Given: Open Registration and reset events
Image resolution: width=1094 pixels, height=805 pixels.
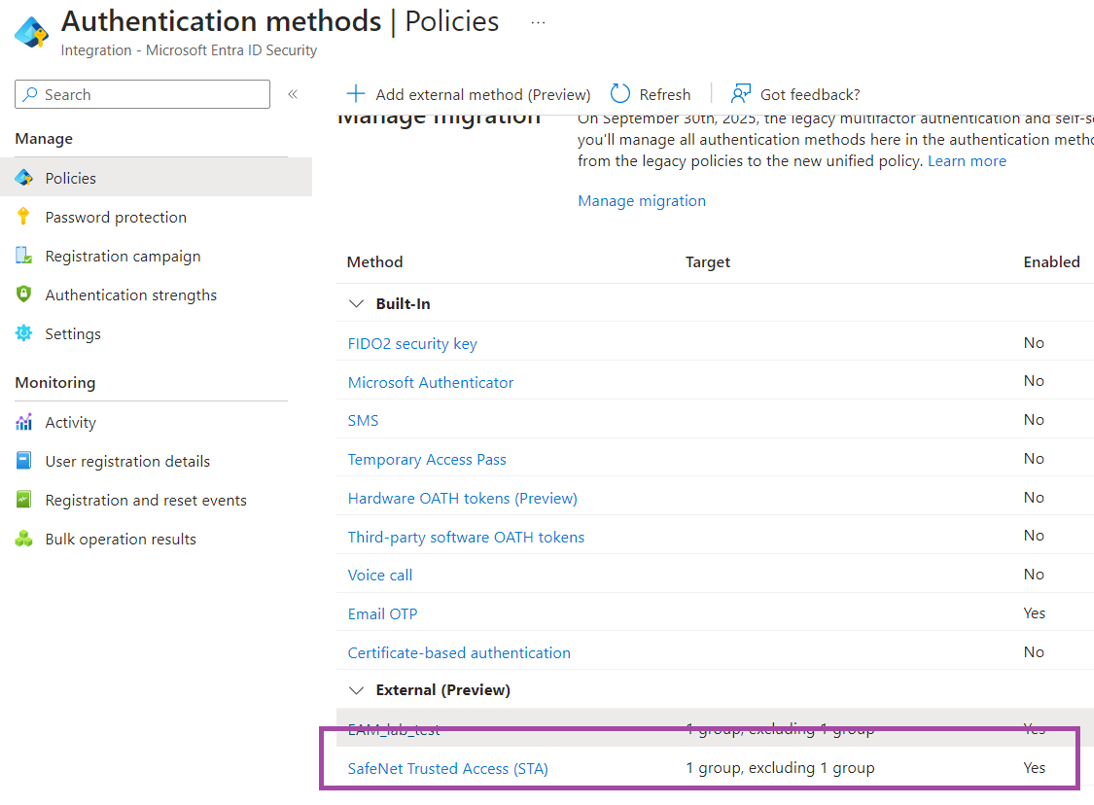Looking at the screenshot, I should 145,500.
